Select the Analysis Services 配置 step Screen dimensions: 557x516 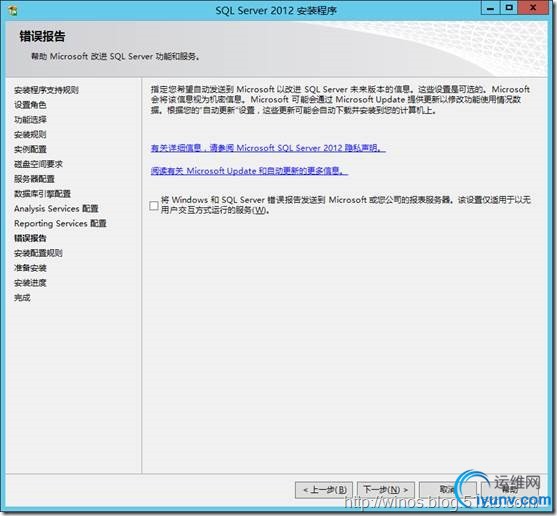coord(56,209)
